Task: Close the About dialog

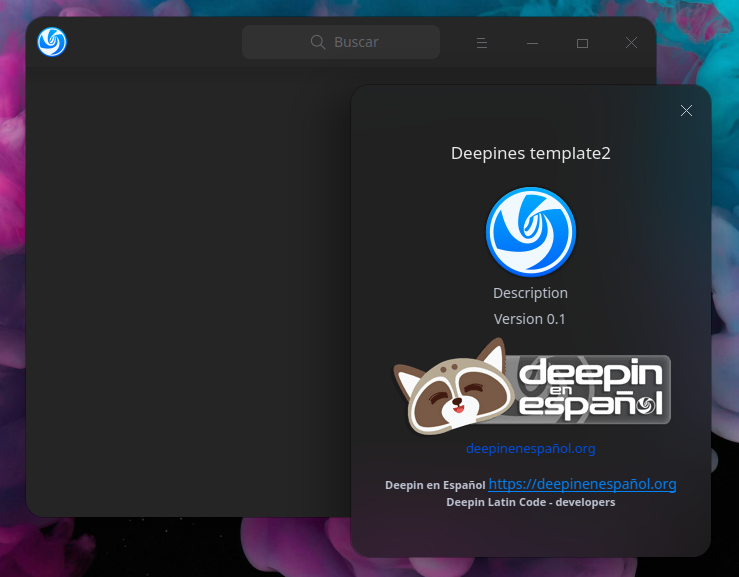Action: pyautogui.click(x=686, y=110)
